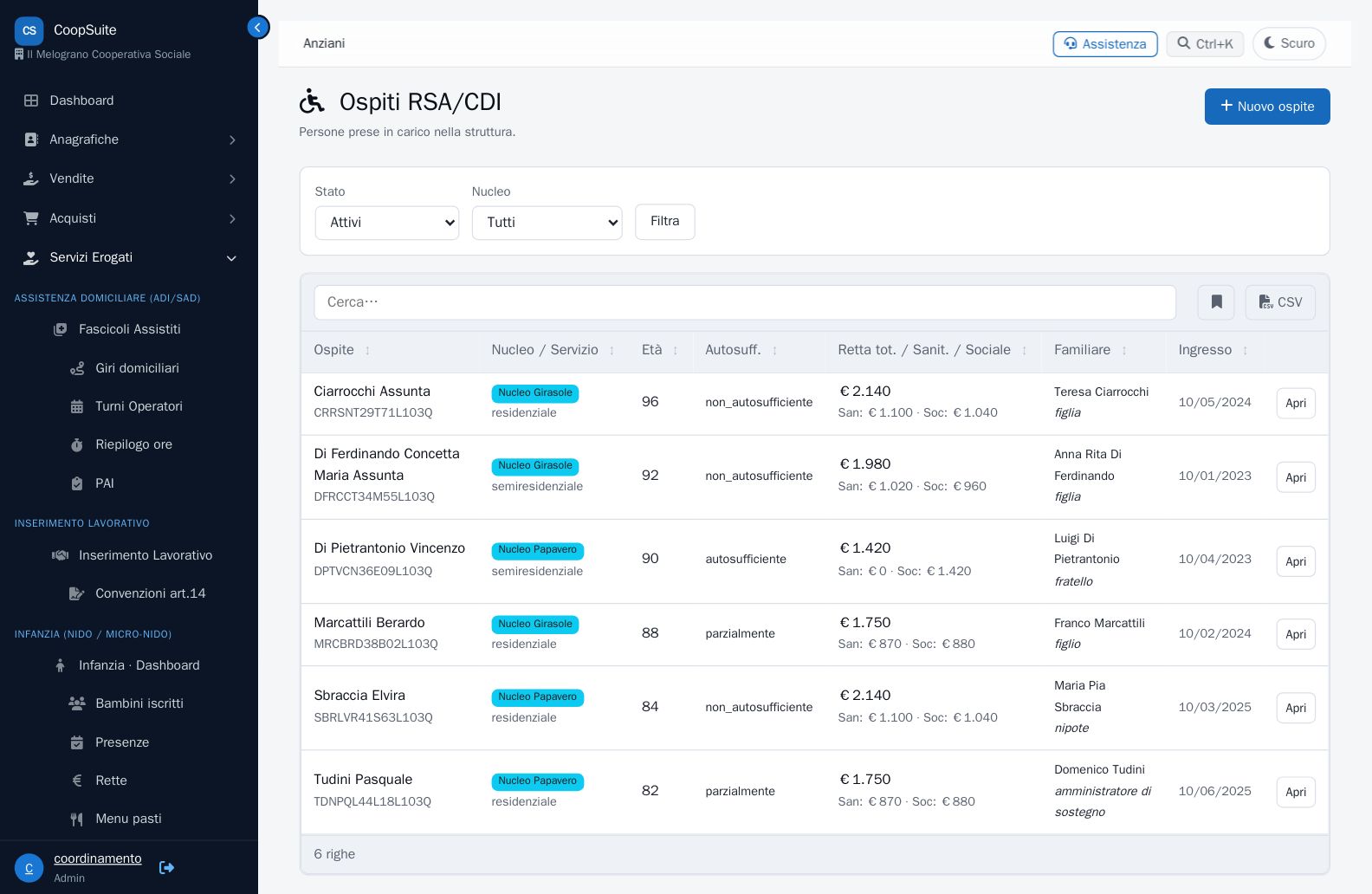Click the Dashboard grid icon in the sidebar
The height and width of the screenshot is (894, 1372).
(x=31, y=100)
